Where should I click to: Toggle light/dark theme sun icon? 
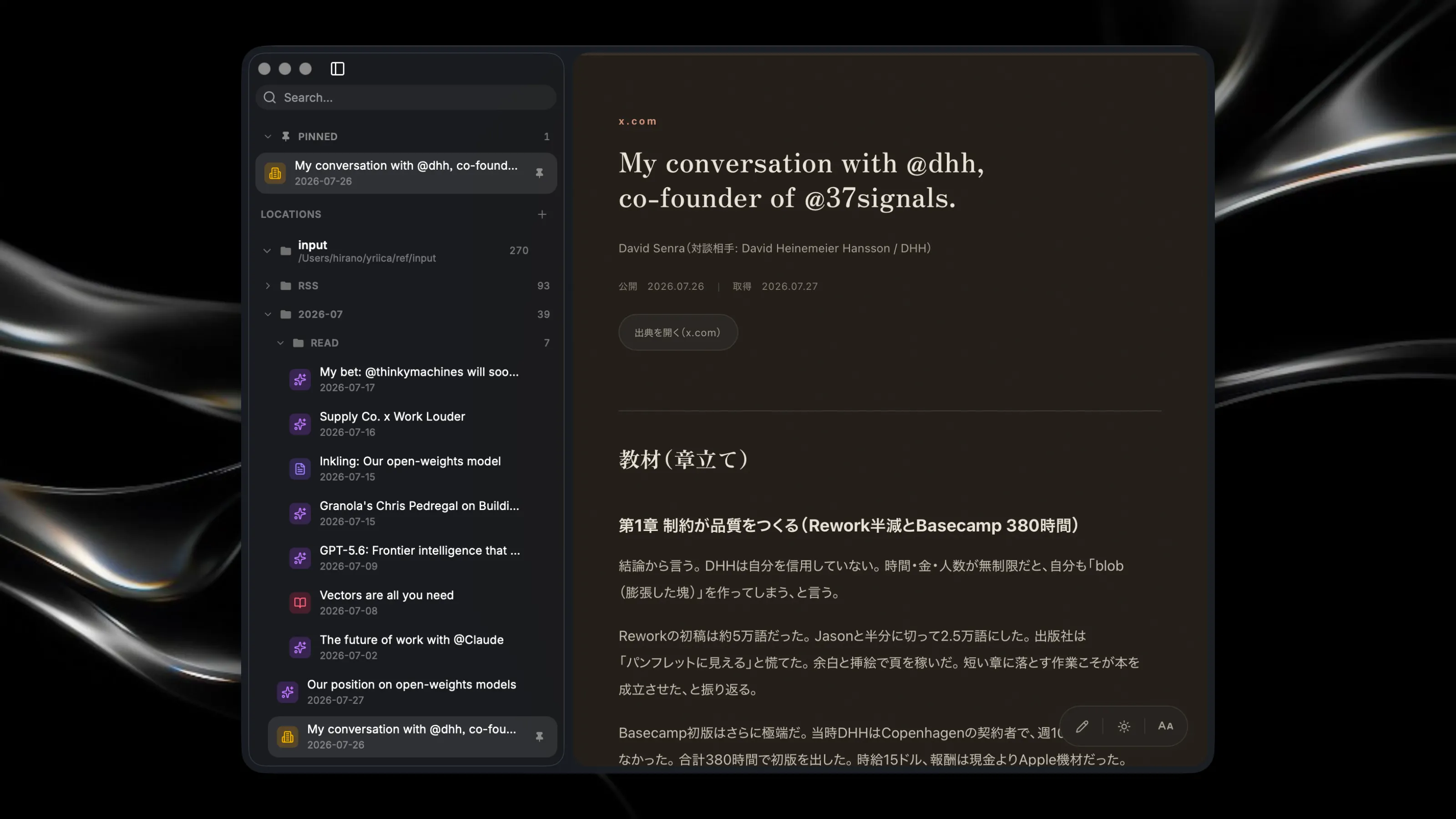point(1124,726)
